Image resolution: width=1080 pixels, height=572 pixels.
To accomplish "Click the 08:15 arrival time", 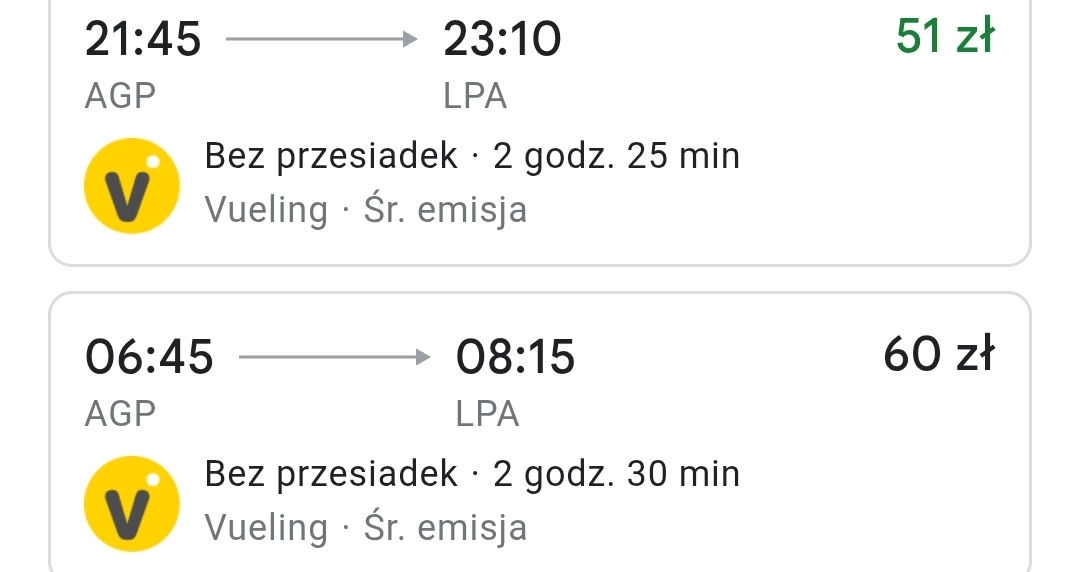I will 515,357.
